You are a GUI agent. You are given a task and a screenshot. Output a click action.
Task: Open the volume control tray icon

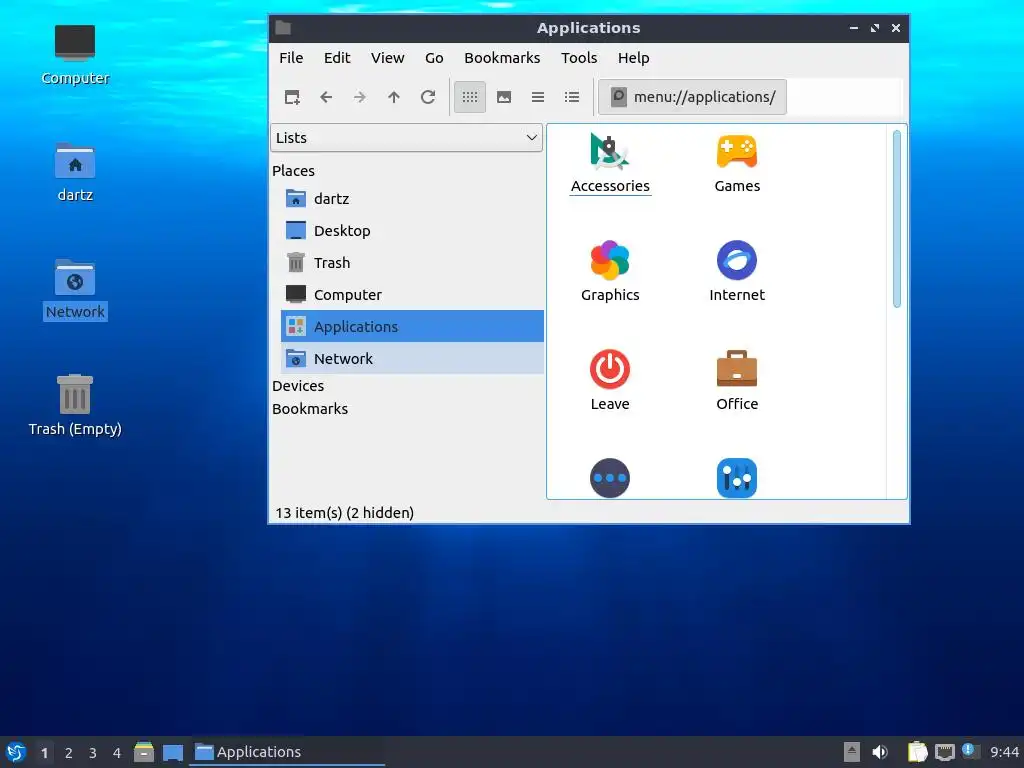(x=880, y=752)
